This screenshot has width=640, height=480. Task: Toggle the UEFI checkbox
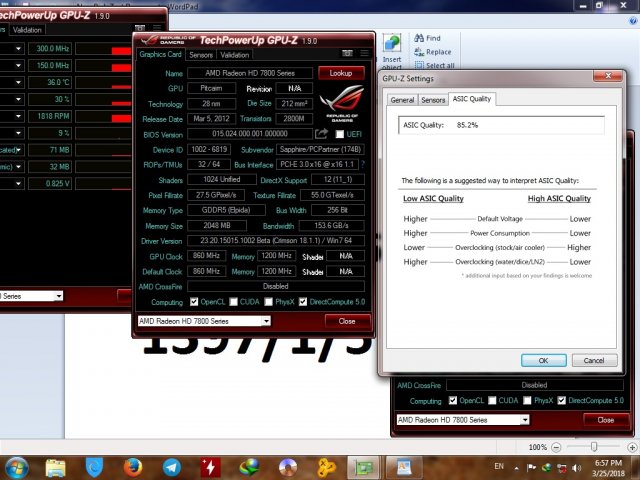[x=340, y=134]
